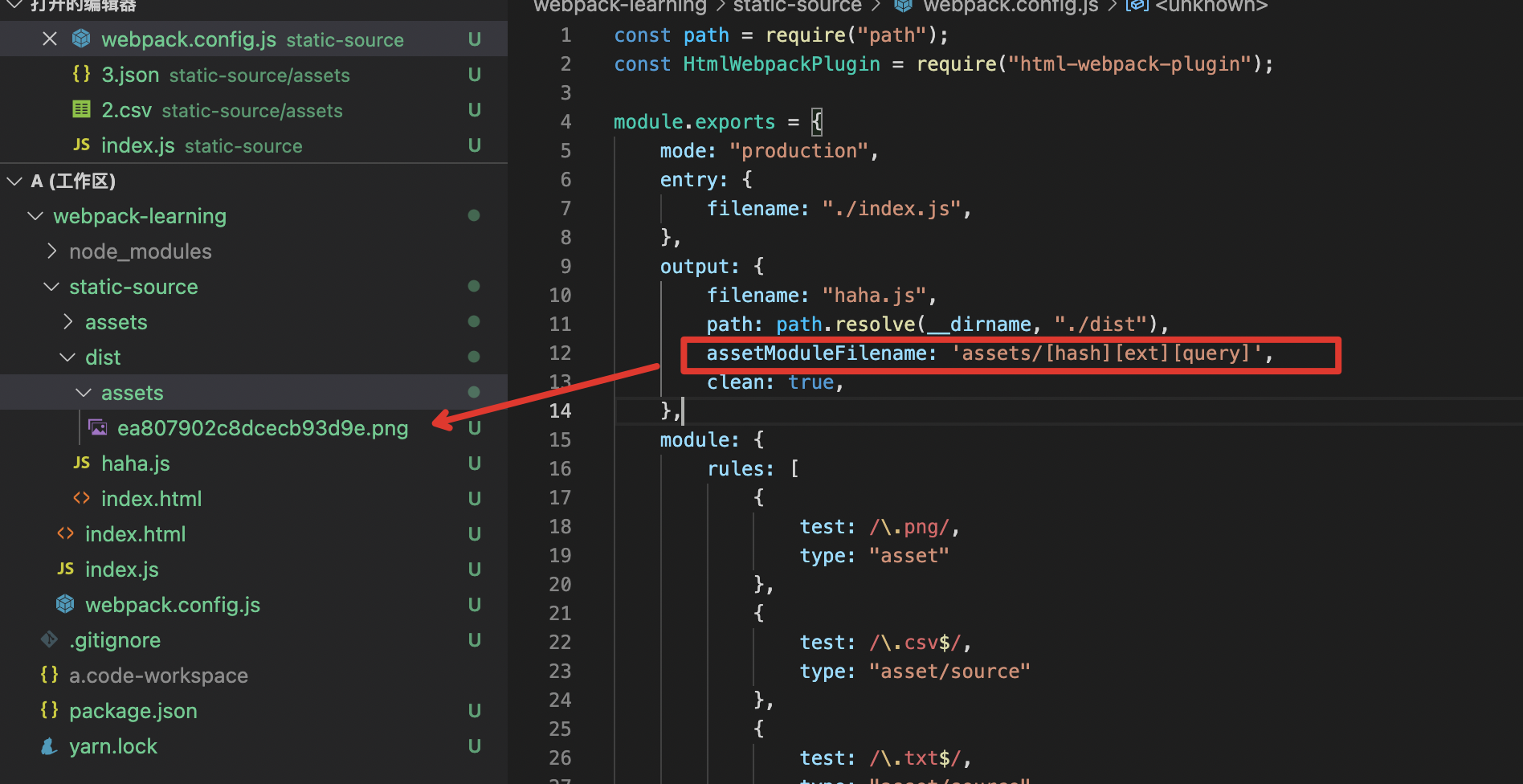Click the HTML icon of dist index.html
The height and width of the screenshot is (784, 1523).
tap(81, 498)
